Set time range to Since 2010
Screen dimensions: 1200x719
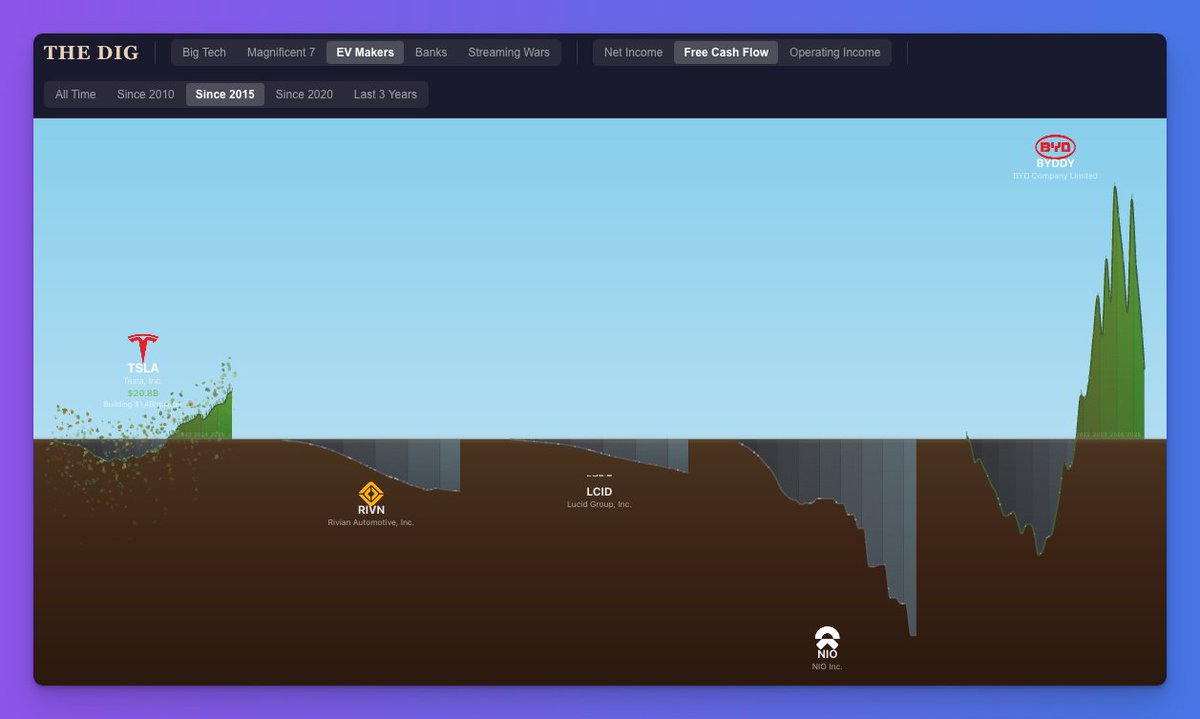click(145, 94)
